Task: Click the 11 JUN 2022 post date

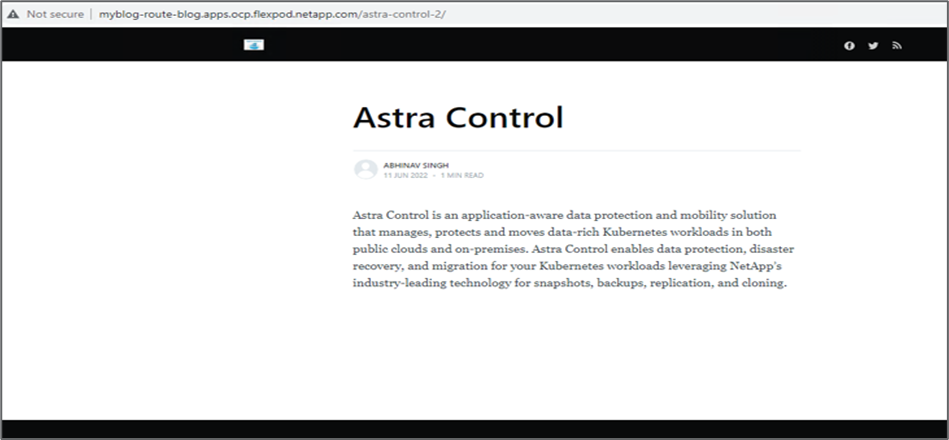Action: (405, 176)
